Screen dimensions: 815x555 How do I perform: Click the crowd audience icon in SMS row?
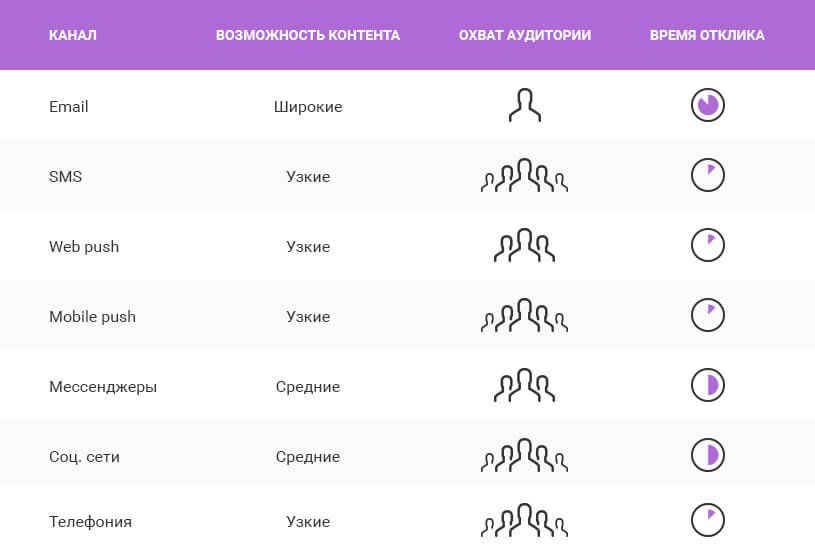[x=524, y=175]
